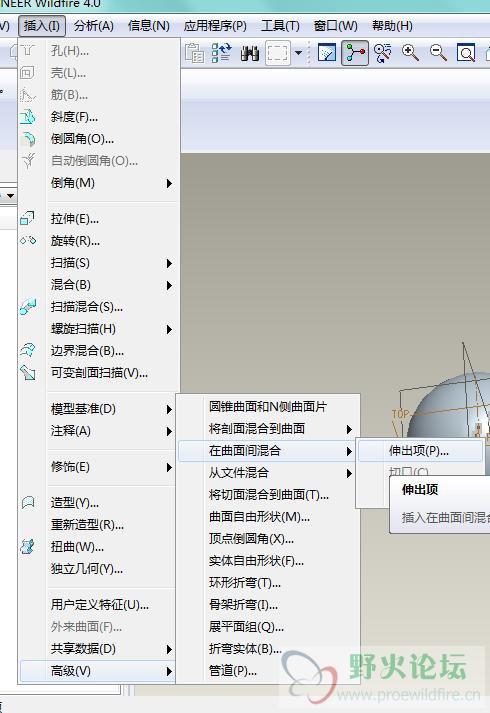Toggle the spin center icon
The width and height of the screenshot is (490, 713).
click(x=355, y=53)
